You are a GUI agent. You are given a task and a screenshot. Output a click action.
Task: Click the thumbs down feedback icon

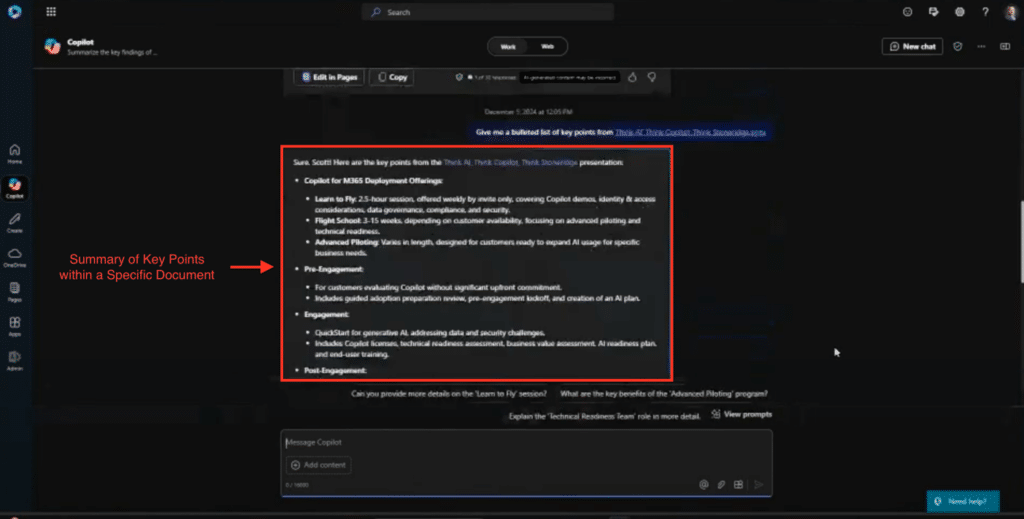[651, 77]
